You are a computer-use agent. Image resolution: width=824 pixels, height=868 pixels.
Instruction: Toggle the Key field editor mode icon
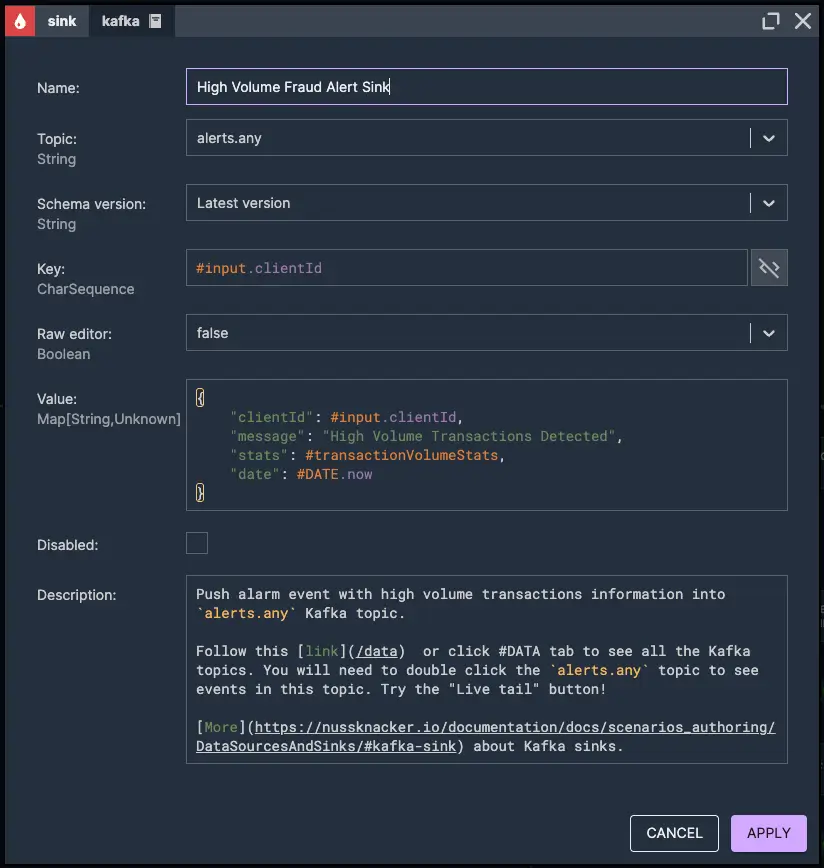(x=769, y=268)
